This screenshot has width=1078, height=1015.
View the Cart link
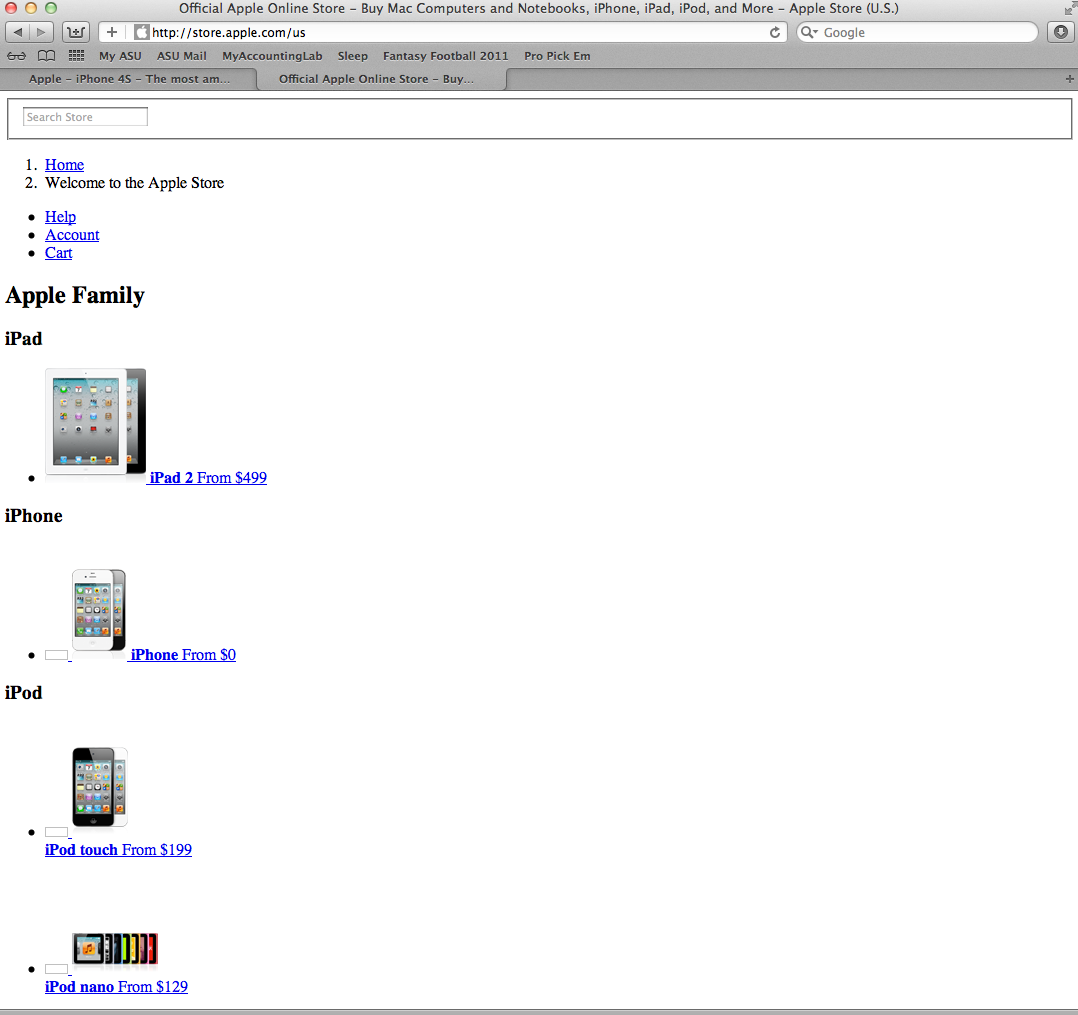(58, 253)
